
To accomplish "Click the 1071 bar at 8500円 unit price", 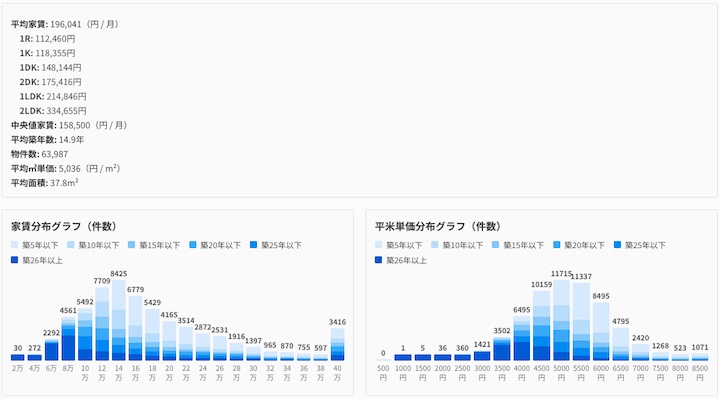I will (700, 357).
